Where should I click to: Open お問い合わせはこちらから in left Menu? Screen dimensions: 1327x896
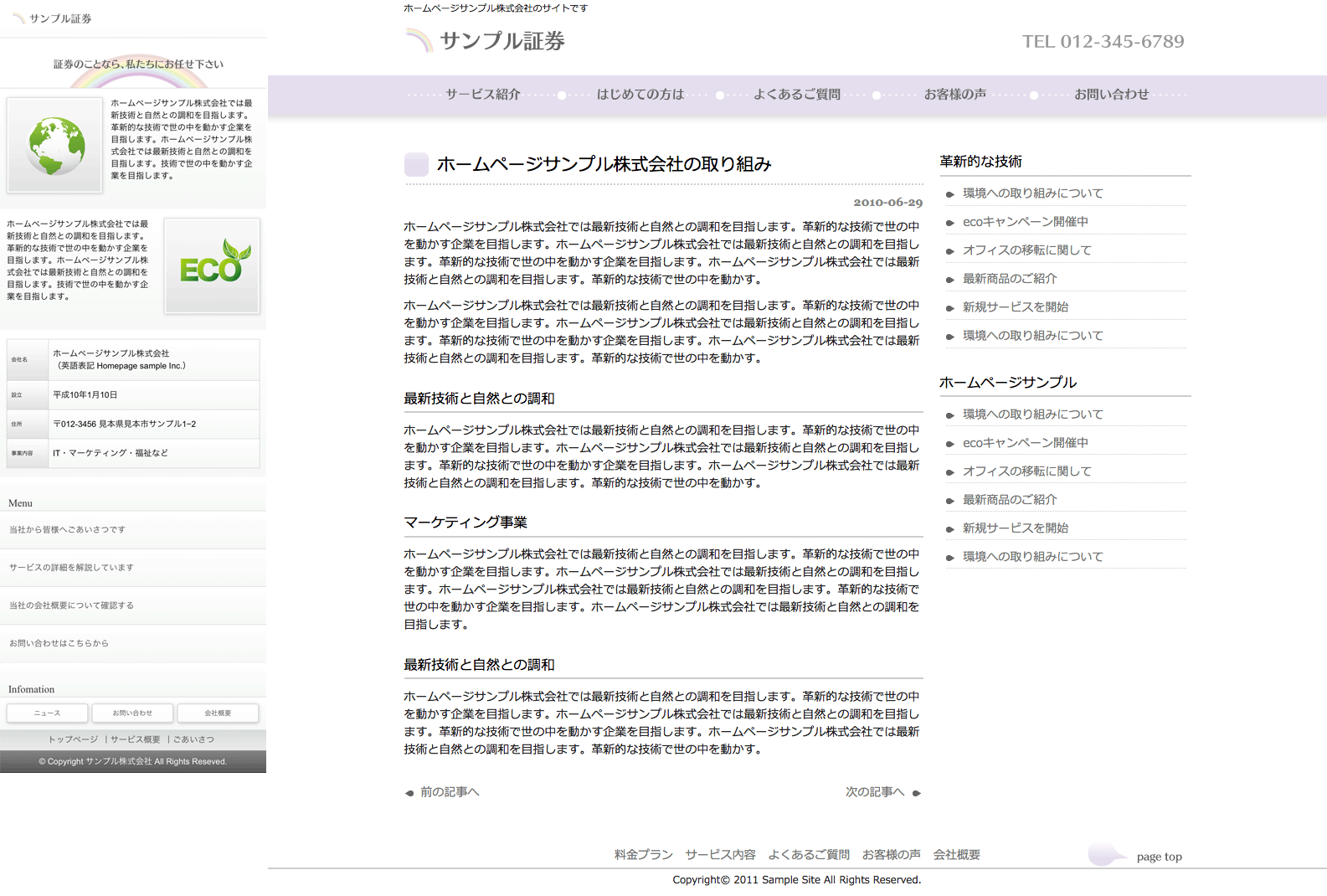click(x=59, y=643)
